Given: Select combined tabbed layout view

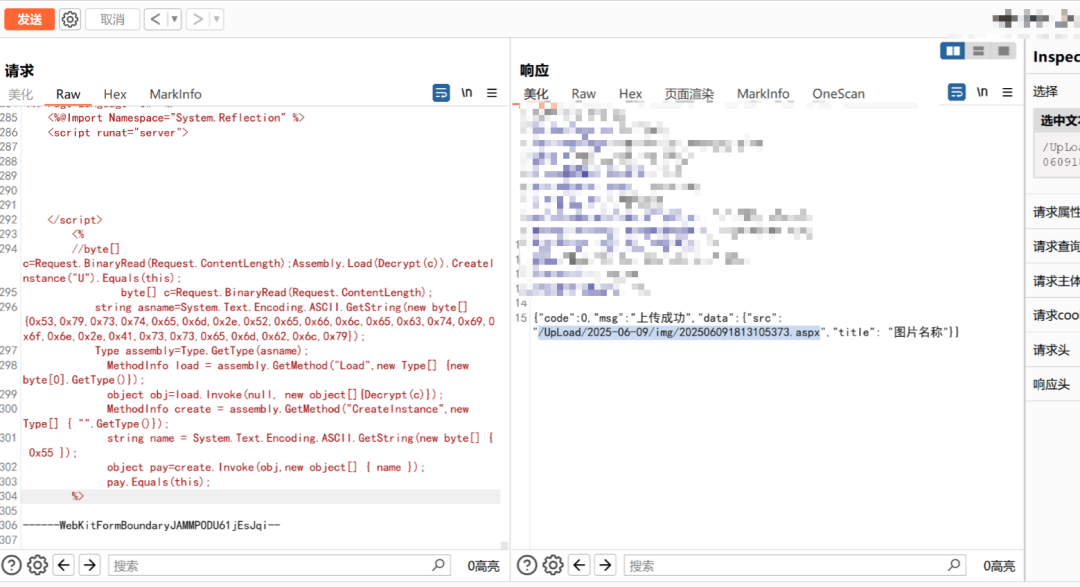Looking at the screenshot, I should (x=1004, y=51).
